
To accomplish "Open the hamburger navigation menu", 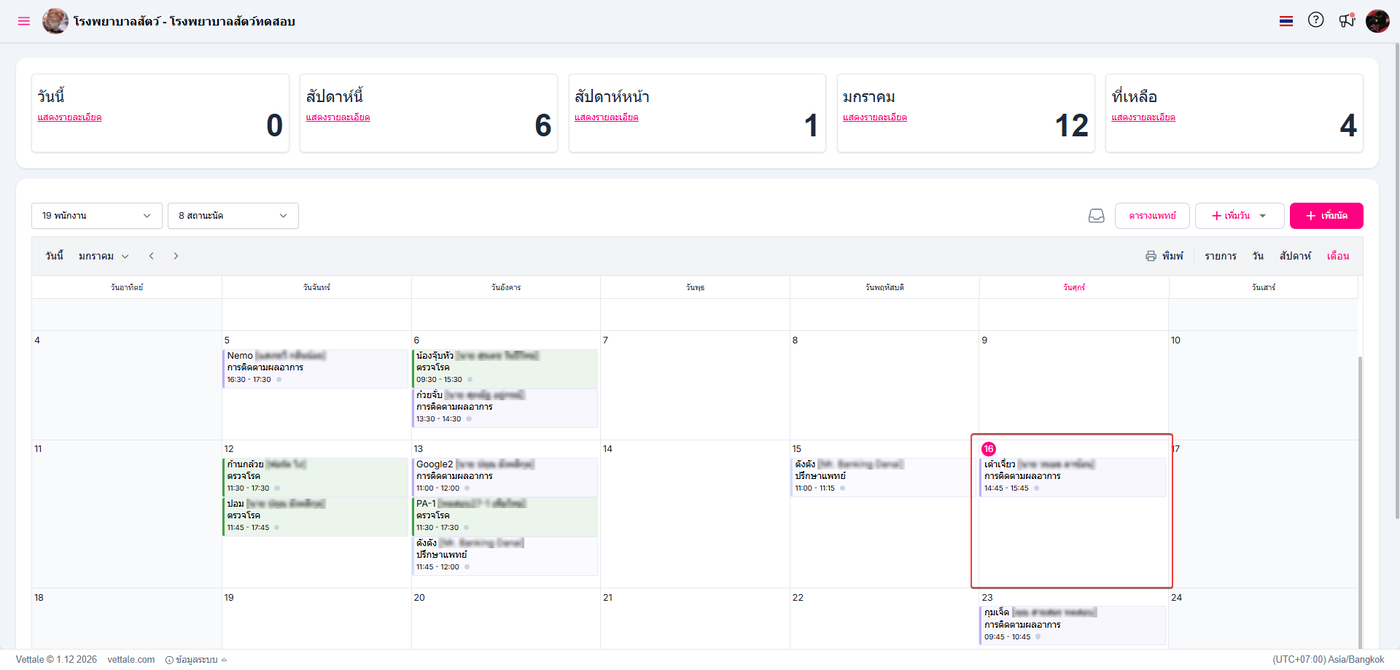I will pos(24,21).
